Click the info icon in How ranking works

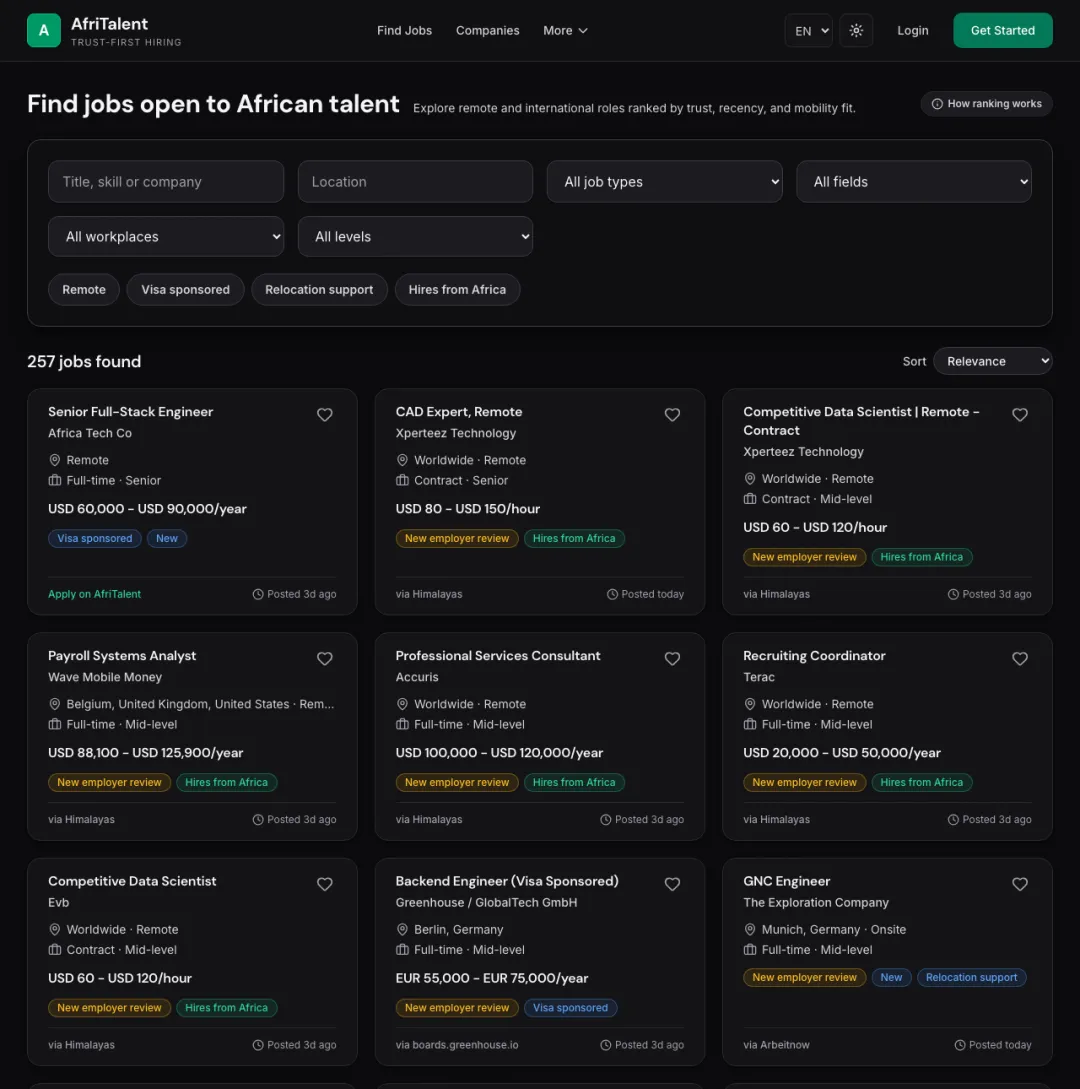pyautogui.click(x=937, y=103)
